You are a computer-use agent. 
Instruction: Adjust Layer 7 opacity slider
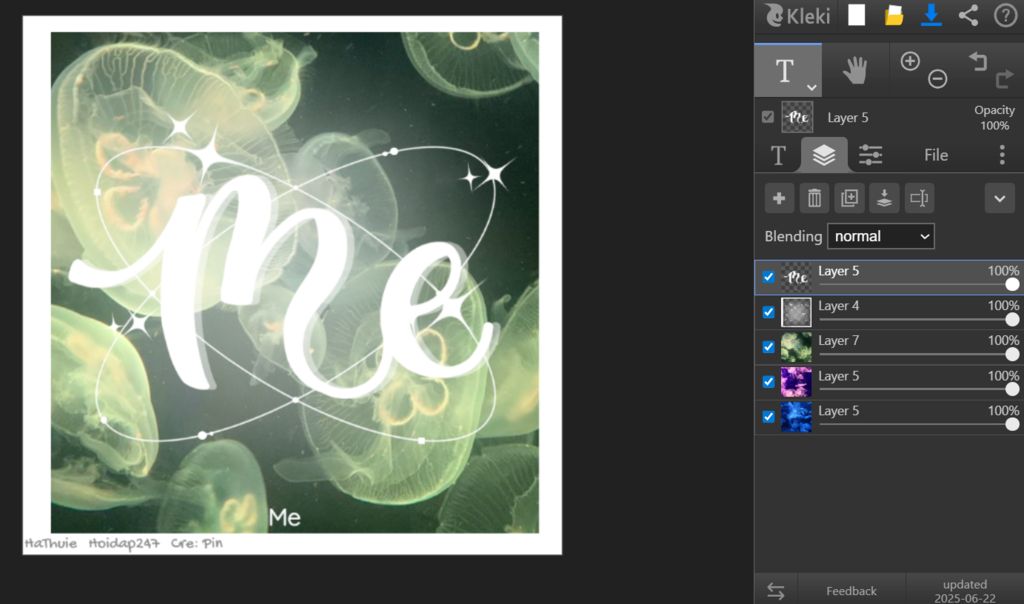click(x=918, y=355)
